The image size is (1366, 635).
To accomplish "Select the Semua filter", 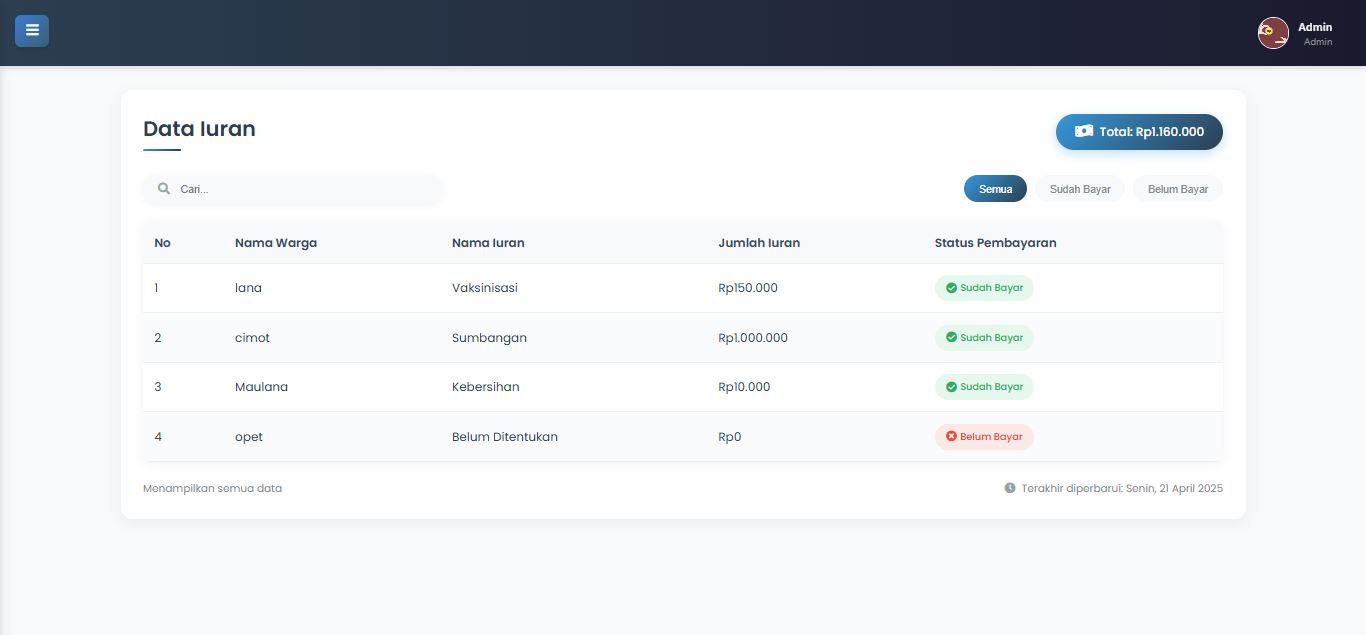I will click(995, 189).
